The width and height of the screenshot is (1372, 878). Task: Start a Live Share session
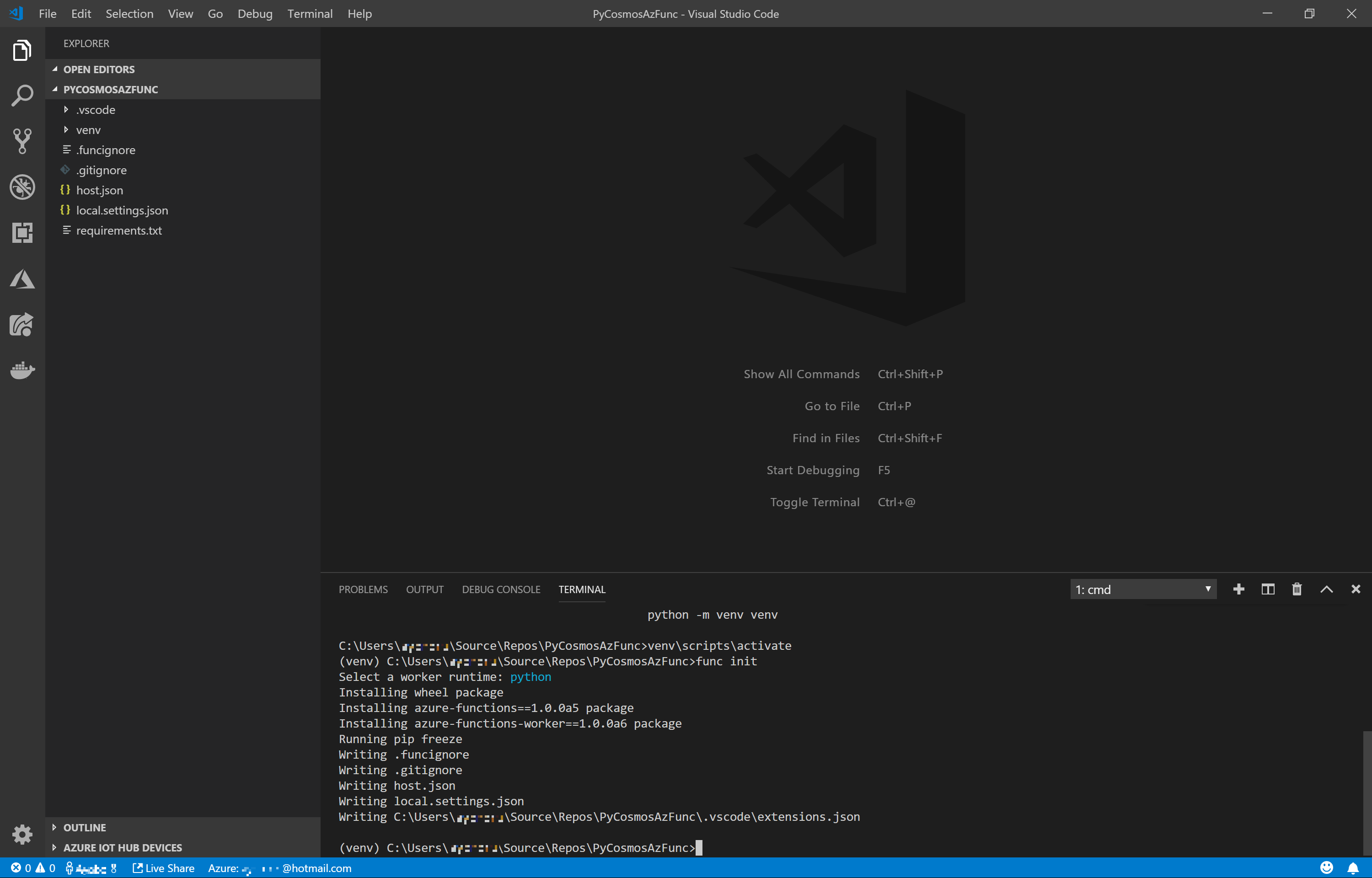pyautogui.click(x=164, y=868)
